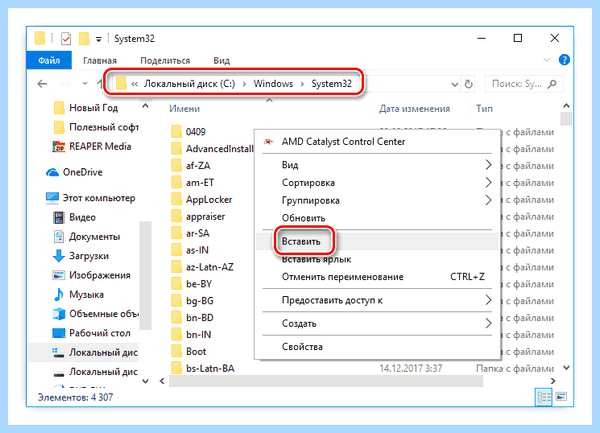Click the horizontal scrollbar of file list
The height and width of the screenshot is (433, 600).
point(326,381)
